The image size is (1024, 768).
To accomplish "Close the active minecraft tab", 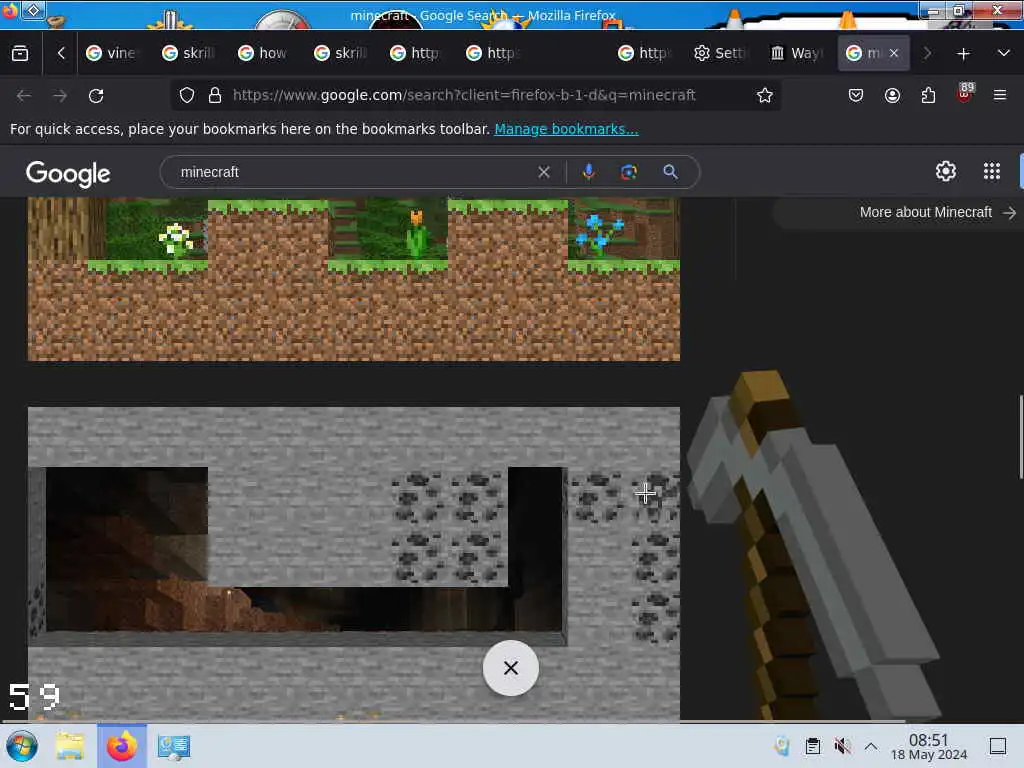I will pyautogui.click(x=894, y=53).
